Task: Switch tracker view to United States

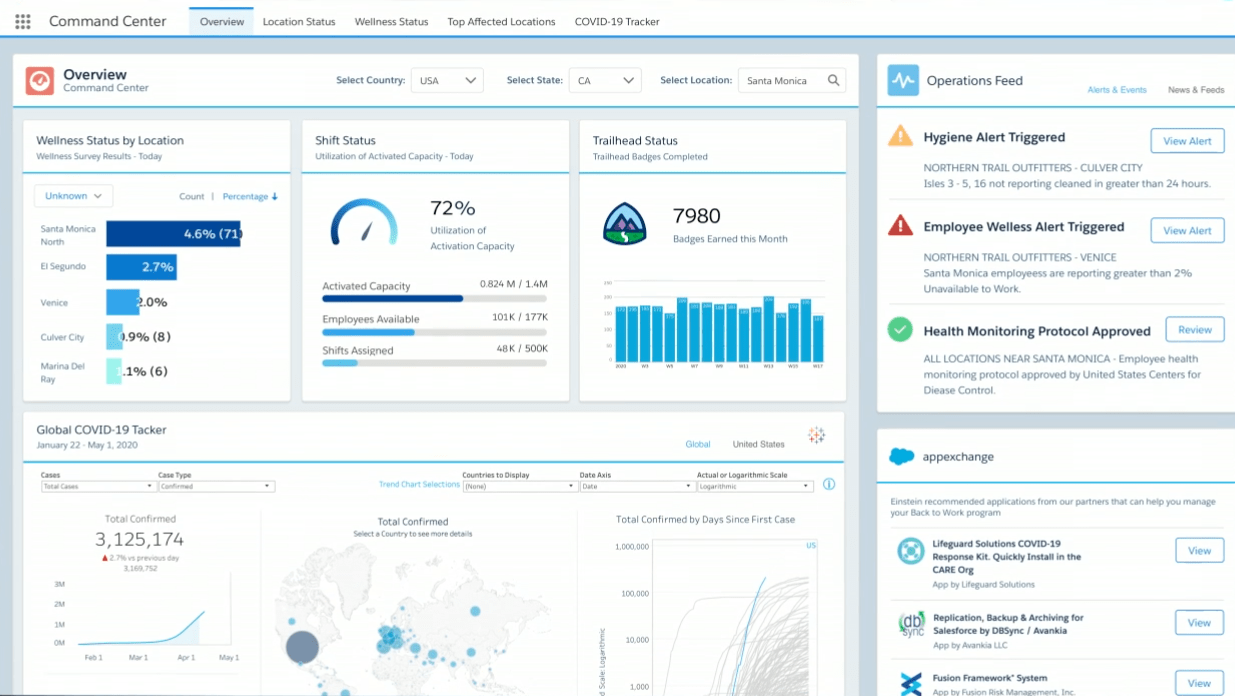Action: pos(758,444)
